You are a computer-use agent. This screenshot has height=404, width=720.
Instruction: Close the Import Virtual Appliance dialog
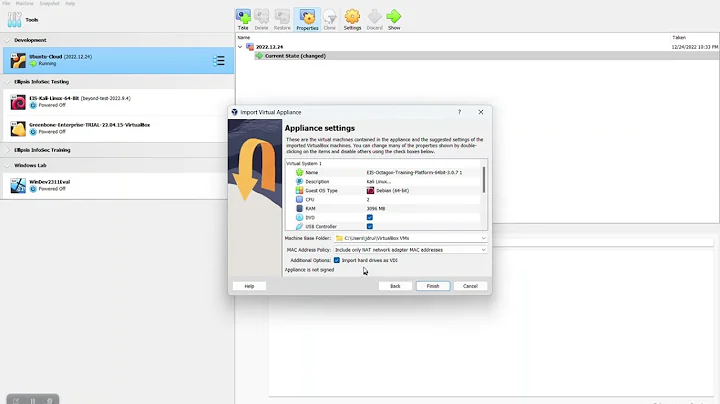click(x=481, y=112)
